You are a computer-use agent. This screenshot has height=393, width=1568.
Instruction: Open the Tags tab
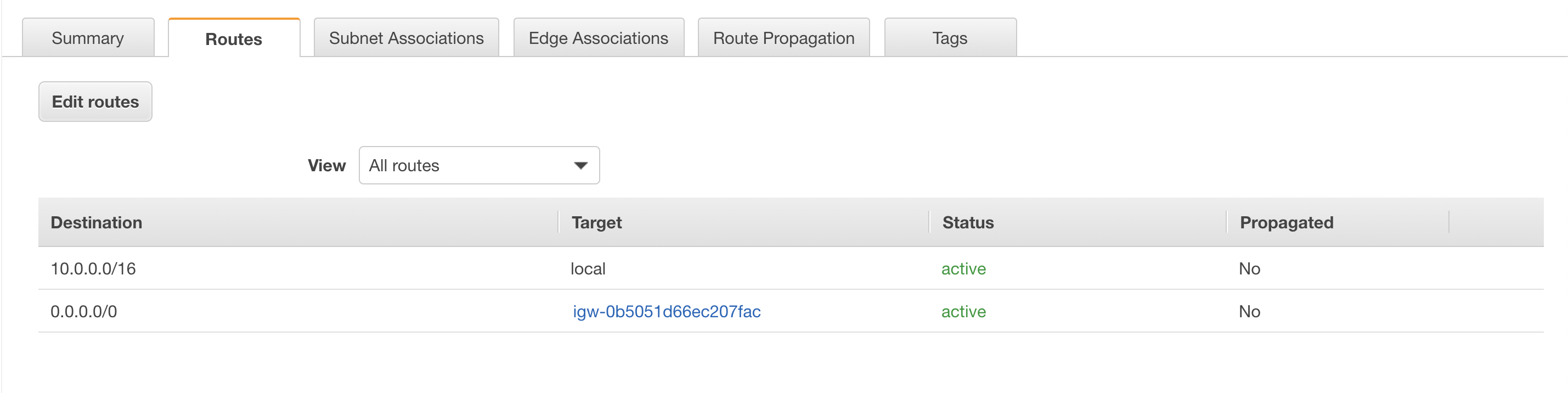(x=950, y=38)
